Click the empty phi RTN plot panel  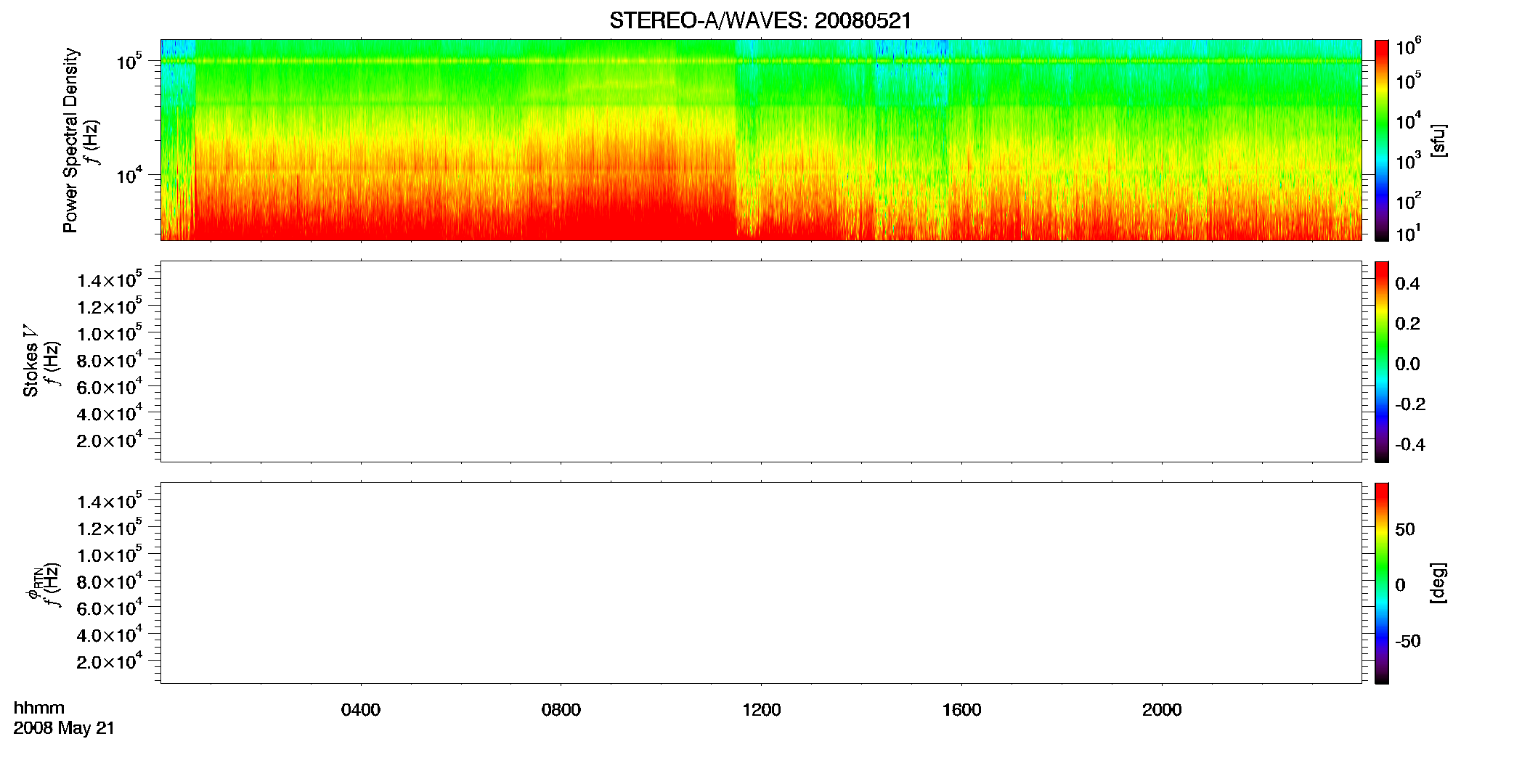point(761,583)
